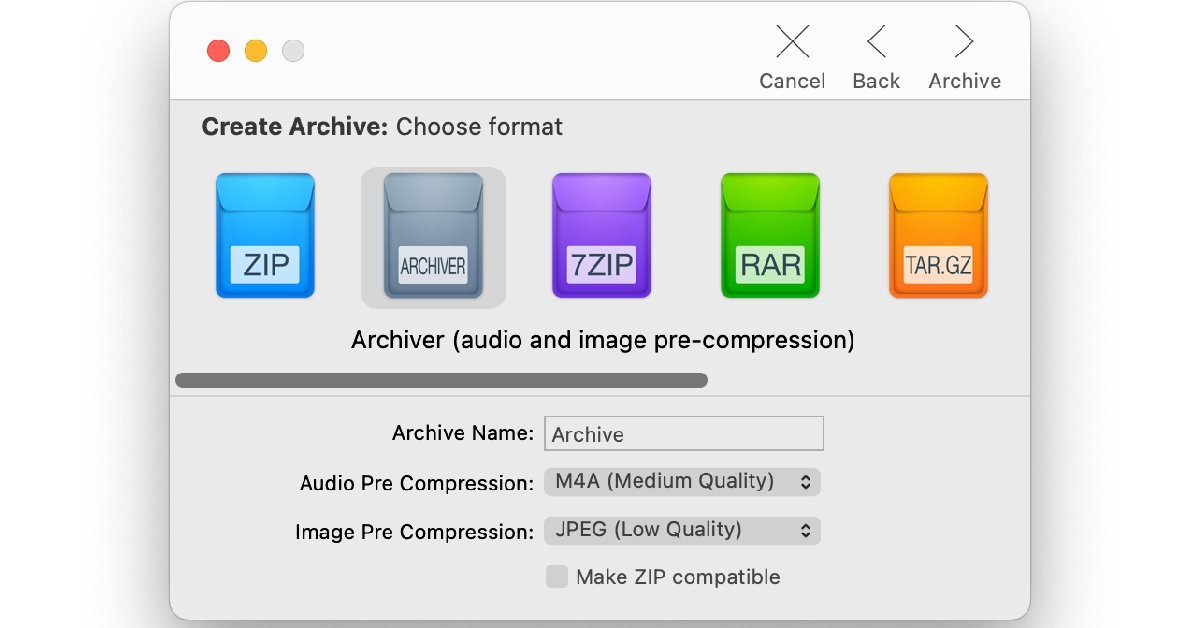Expand the Image Pre Compression dropdown
Viewport: 1200px width, 628px height.
pos(682,531)
